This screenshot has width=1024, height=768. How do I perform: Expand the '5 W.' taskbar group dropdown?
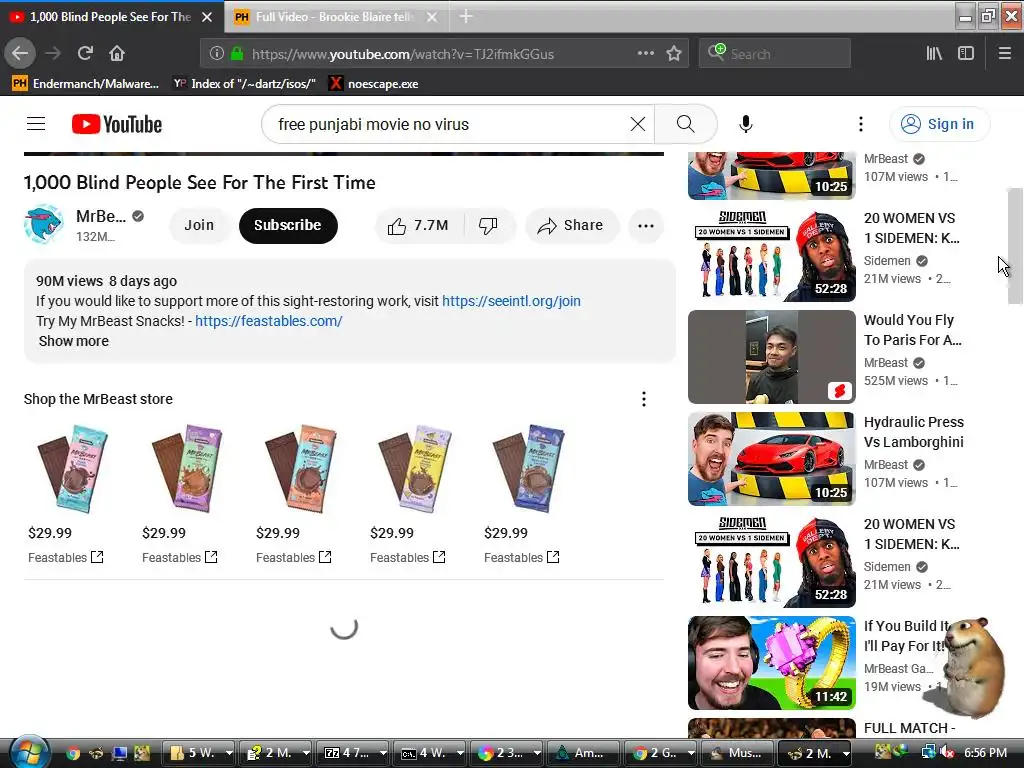(229, 753)
